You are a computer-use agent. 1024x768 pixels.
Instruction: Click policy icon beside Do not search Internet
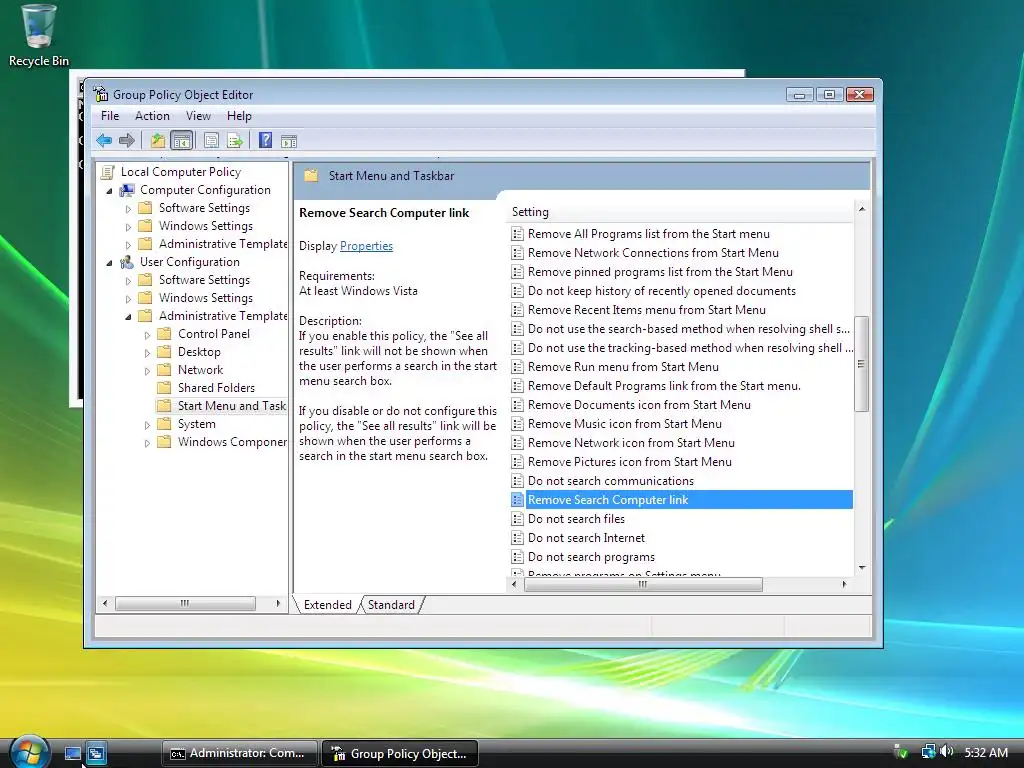click(x=517, y=538)
